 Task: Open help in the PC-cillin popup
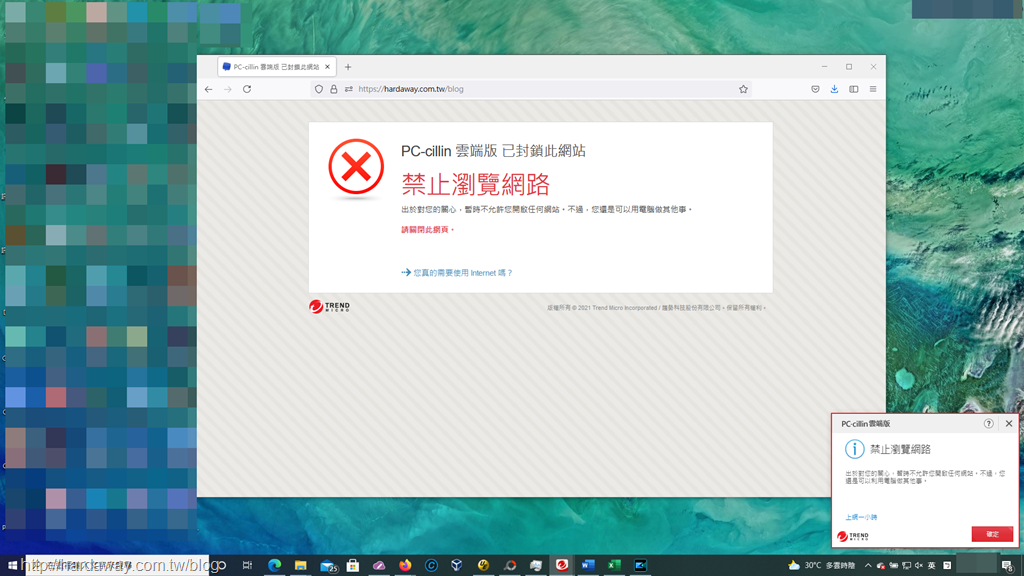[989, 423]
